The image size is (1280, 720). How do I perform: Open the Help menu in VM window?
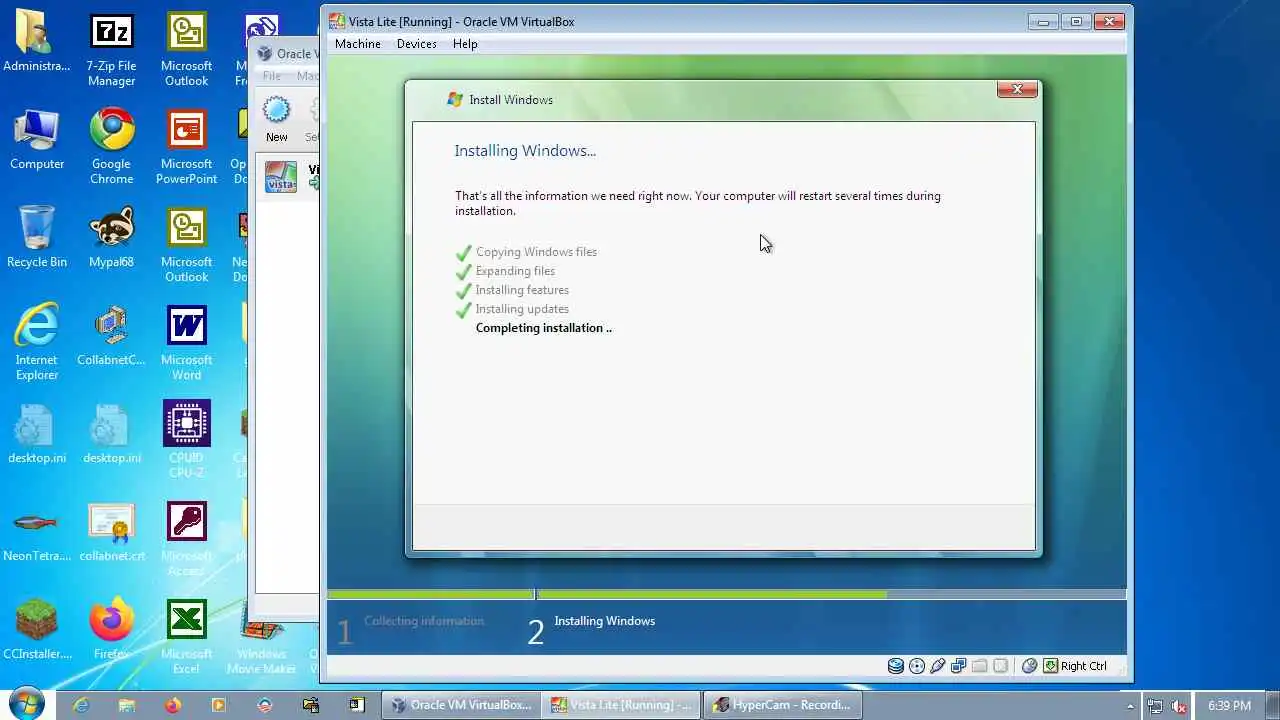tap(465, 44)
